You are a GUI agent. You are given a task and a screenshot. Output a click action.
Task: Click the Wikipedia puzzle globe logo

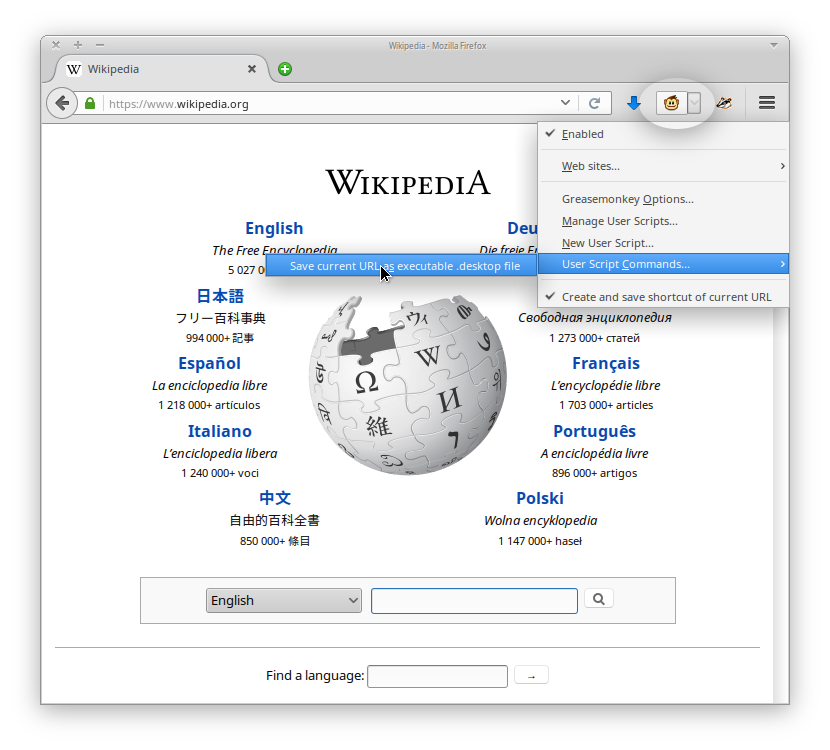(408, 385)
